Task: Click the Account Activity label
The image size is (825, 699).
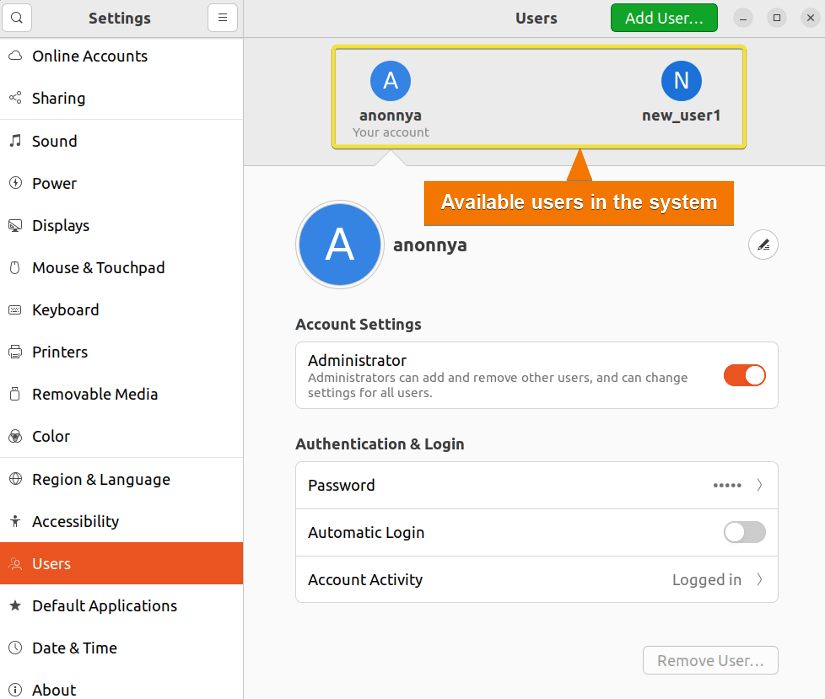Action: (x=365, y=580)
